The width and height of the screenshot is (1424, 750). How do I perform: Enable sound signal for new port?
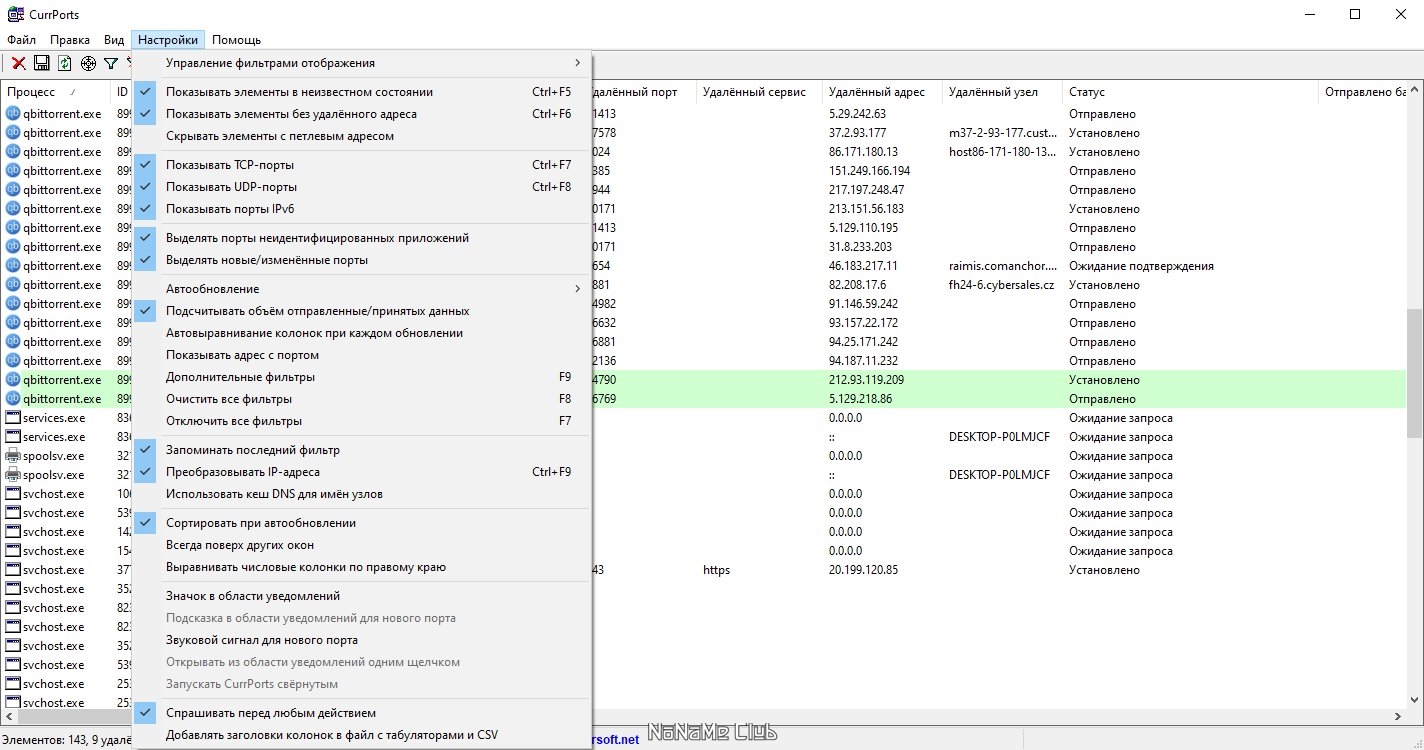[x=362, y=640]
